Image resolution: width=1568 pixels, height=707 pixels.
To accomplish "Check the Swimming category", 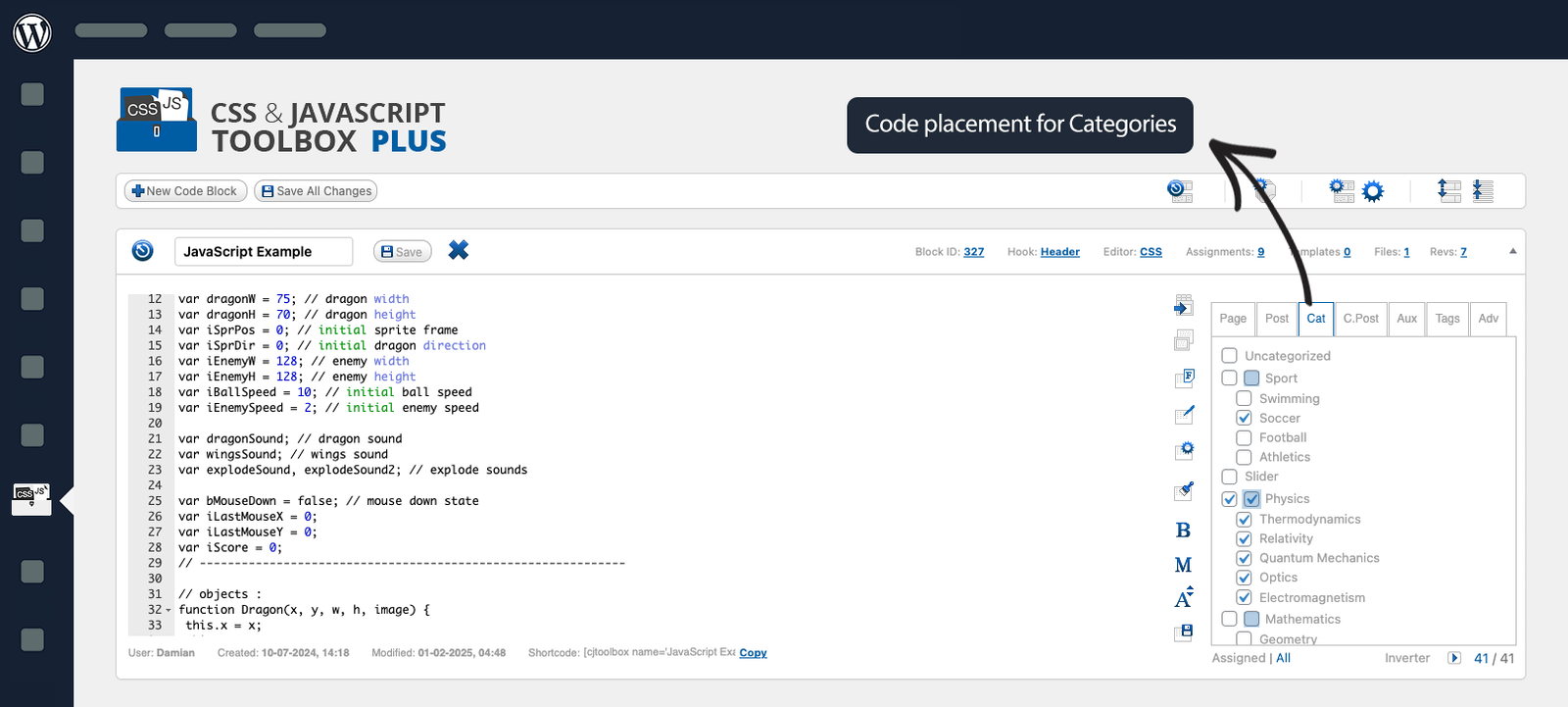I will point(1244,398).
